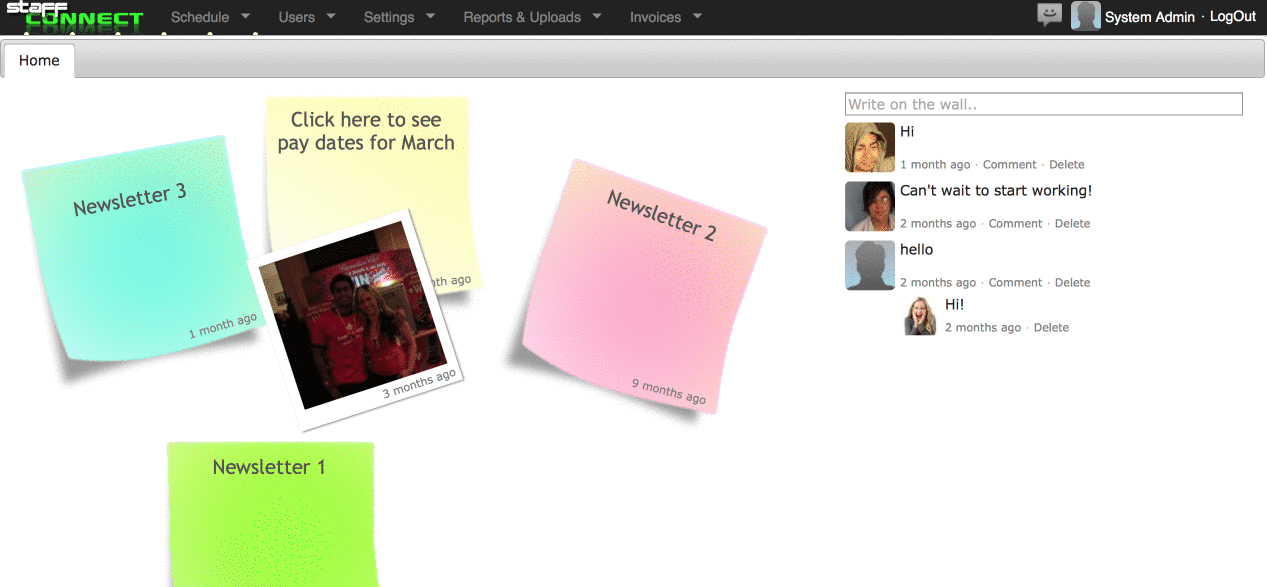
Task: Click the silhouette avatar beside 'hello'
Action: coord(870,265)
